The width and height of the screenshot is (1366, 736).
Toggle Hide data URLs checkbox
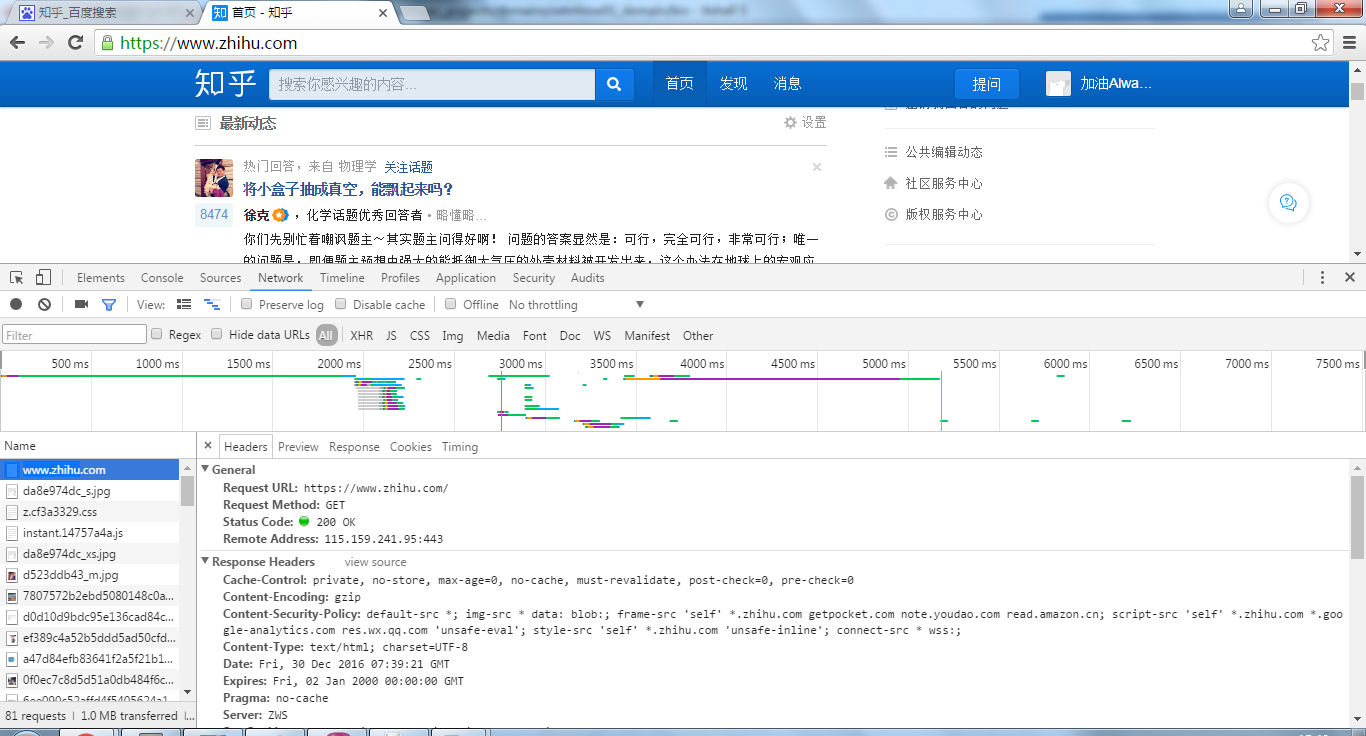(217, 334)
